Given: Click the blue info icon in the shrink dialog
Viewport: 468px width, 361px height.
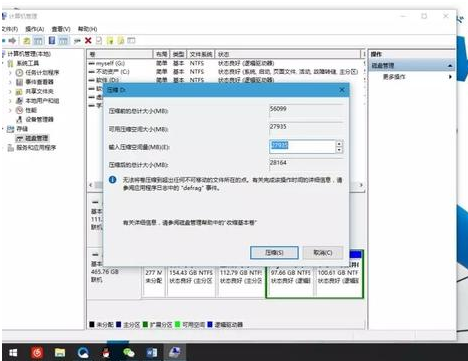Looking at the screenshot, I should (113, 180).
